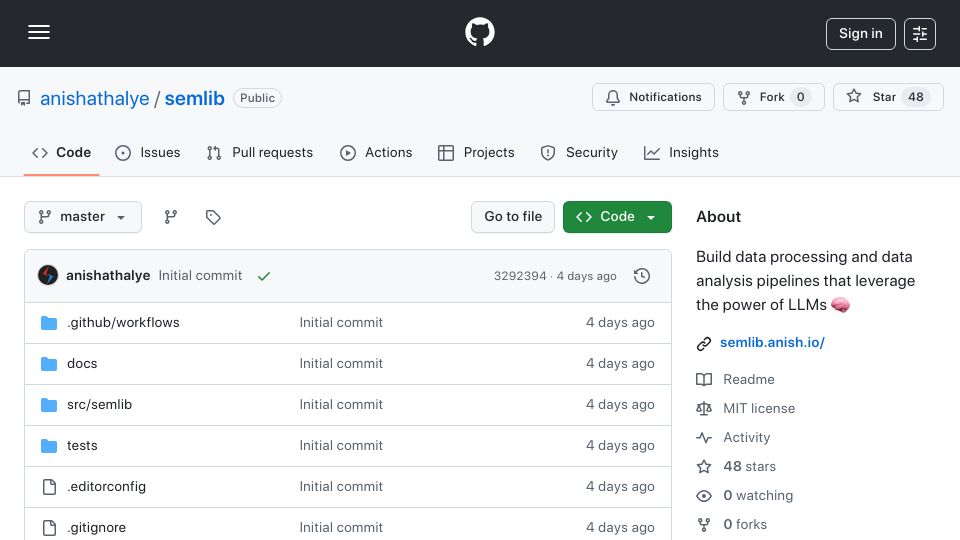Open the Projects tab
Screen dimensions: 960x540
click(476, 152)
